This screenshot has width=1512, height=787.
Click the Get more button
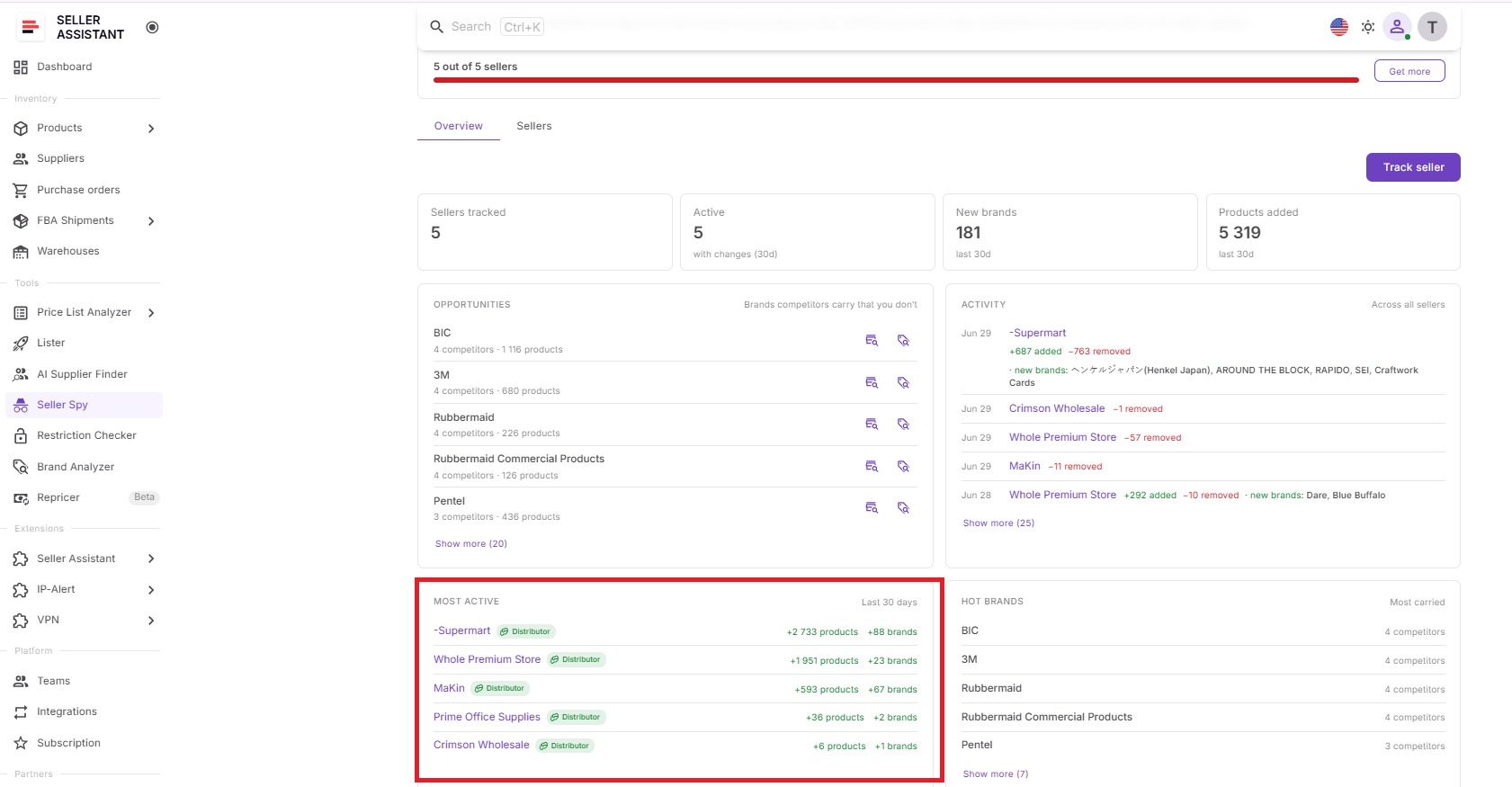click(x=1409, y=71)
